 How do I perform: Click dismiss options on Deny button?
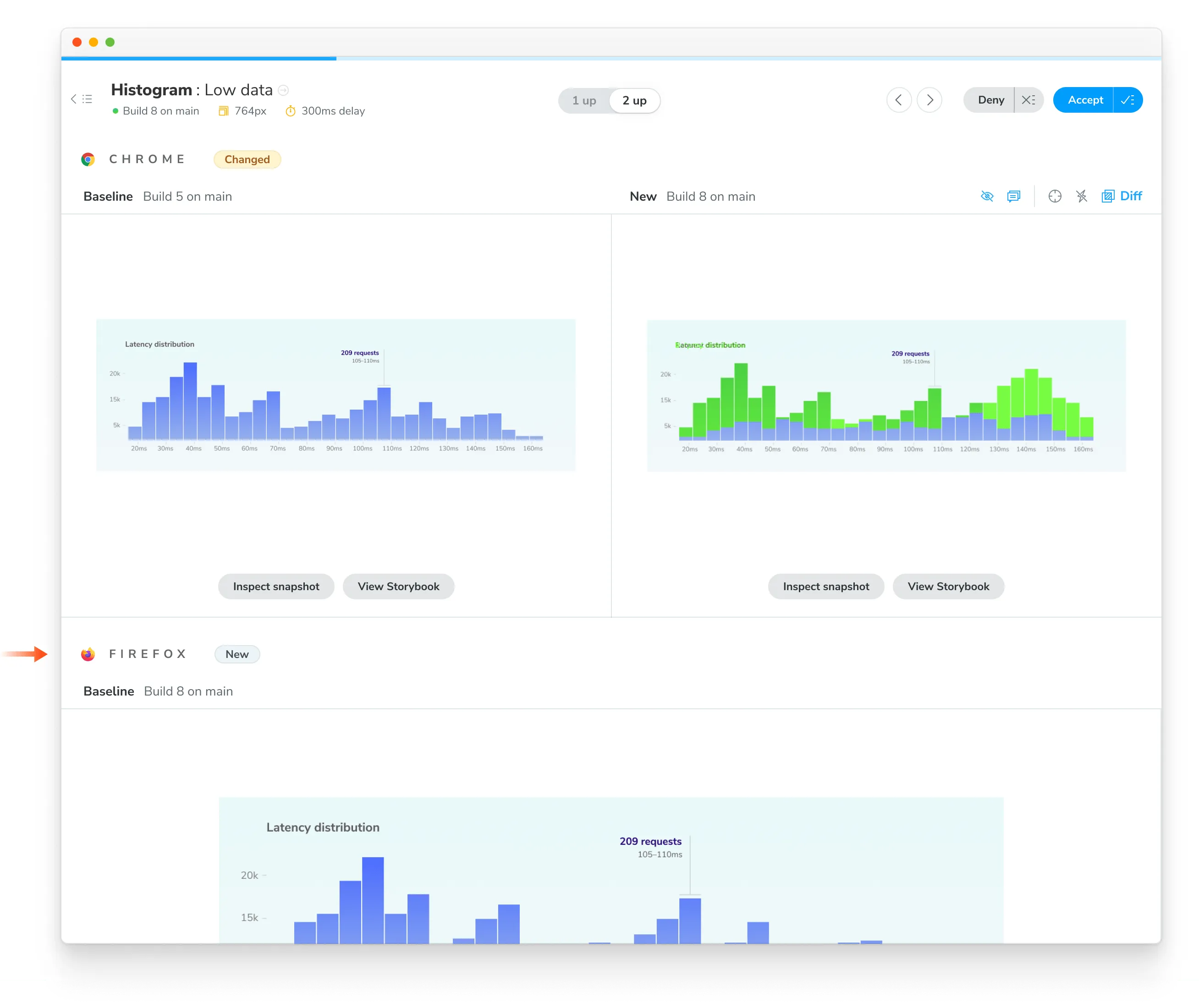[x=1028, y=99]
